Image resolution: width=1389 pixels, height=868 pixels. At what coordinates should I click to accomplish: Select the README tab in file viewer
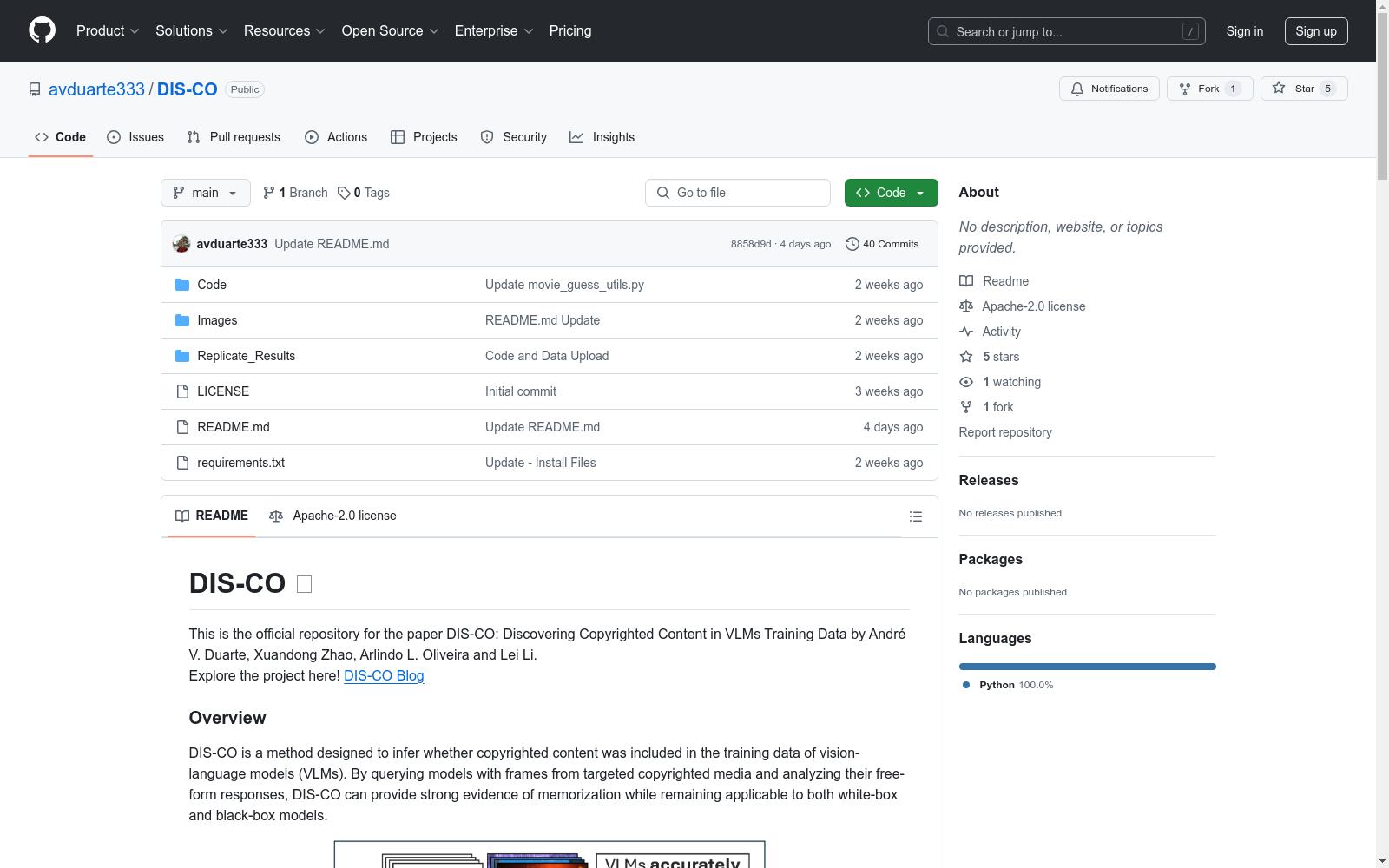click(x=212, y=516)
